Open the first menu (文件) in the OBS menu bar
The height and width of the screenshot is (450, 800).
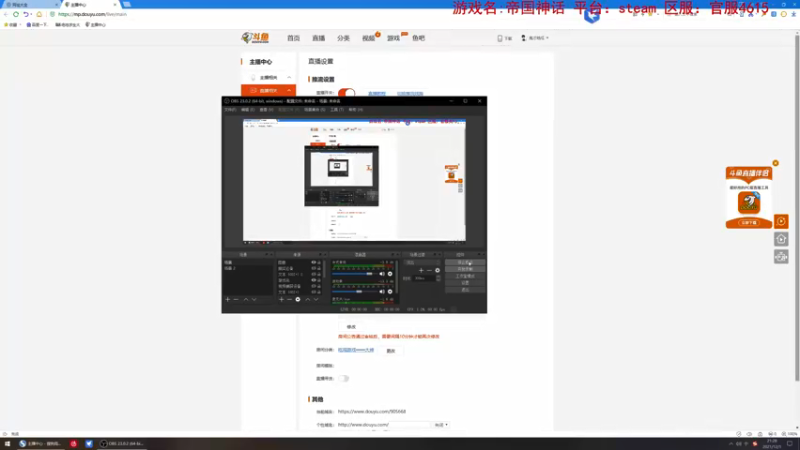[230, 110]
